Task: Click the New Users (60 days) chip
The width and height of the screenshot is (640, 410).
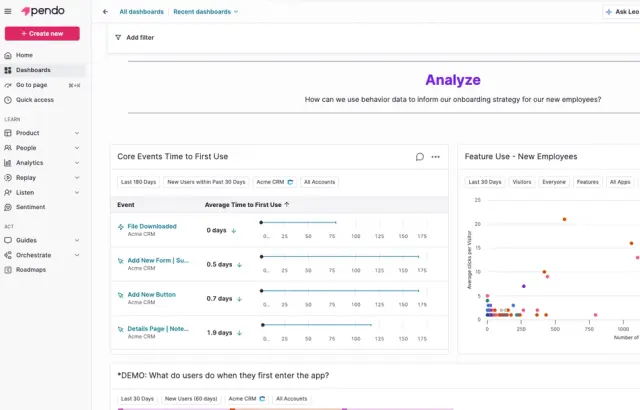Action: (191, 399)
